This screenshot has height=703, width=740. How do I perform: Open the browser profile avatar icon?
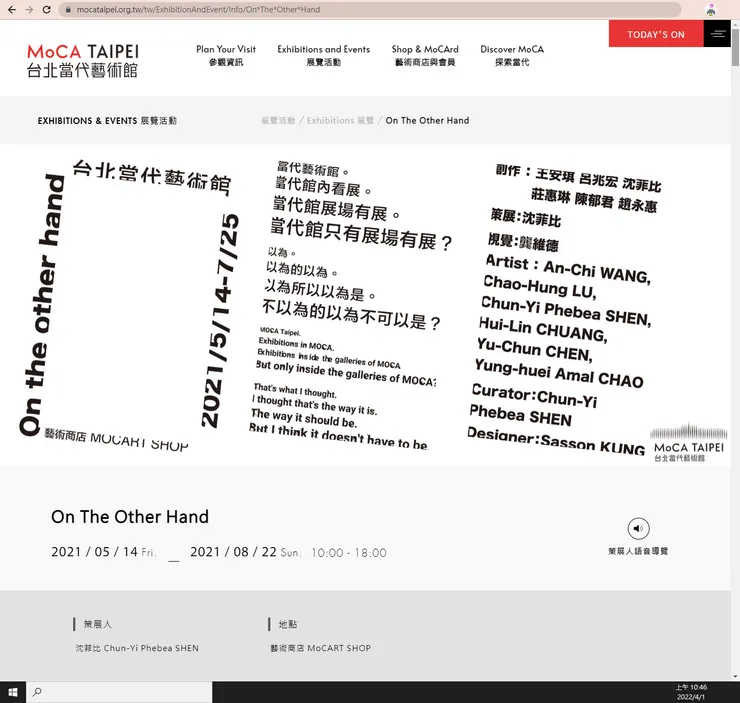point(711,9)
